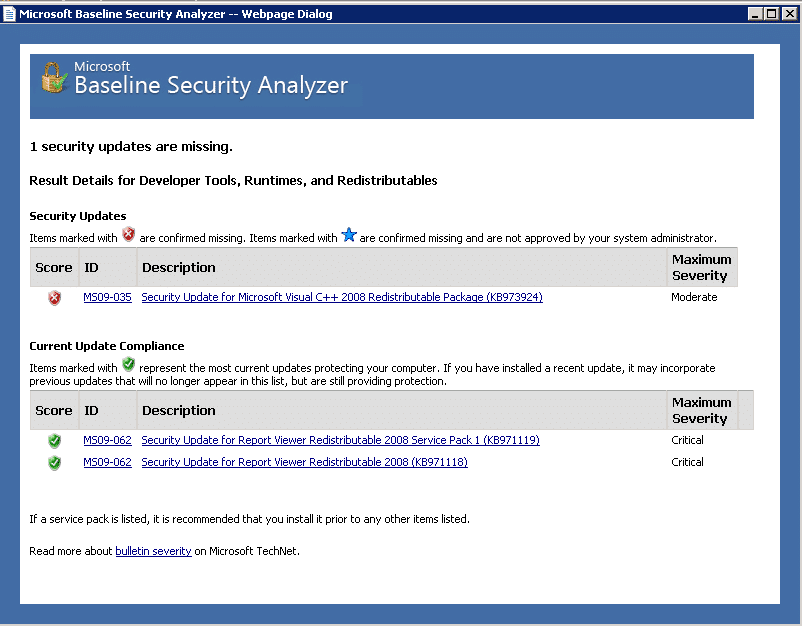This screenshot has height=626, width=802.
Task: Click the green shield score icon for KB971118
Action: coord(54,463)
